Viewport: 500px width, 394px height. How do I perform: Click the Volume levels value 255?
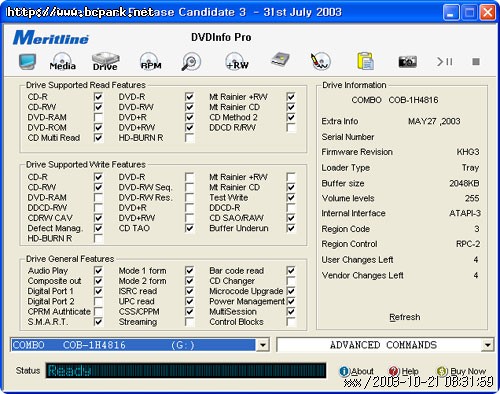tap(472, 198)
